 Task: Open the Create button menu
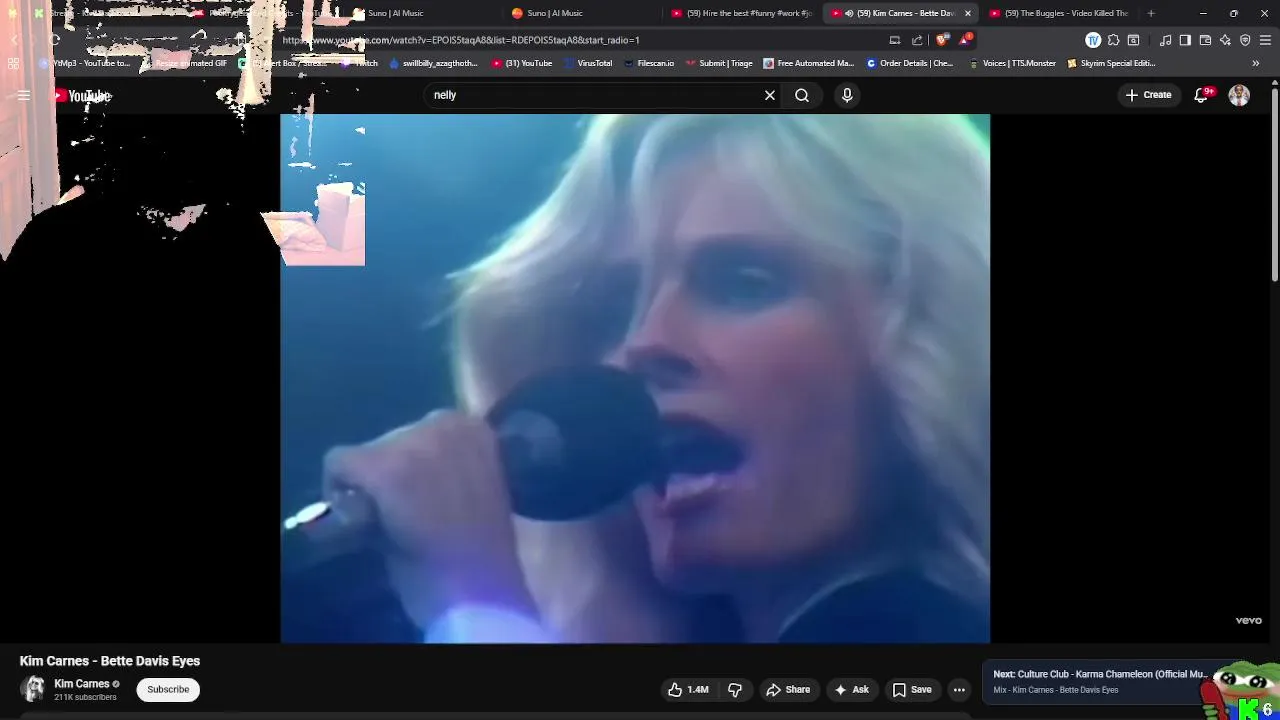(x=1148, y=95)
